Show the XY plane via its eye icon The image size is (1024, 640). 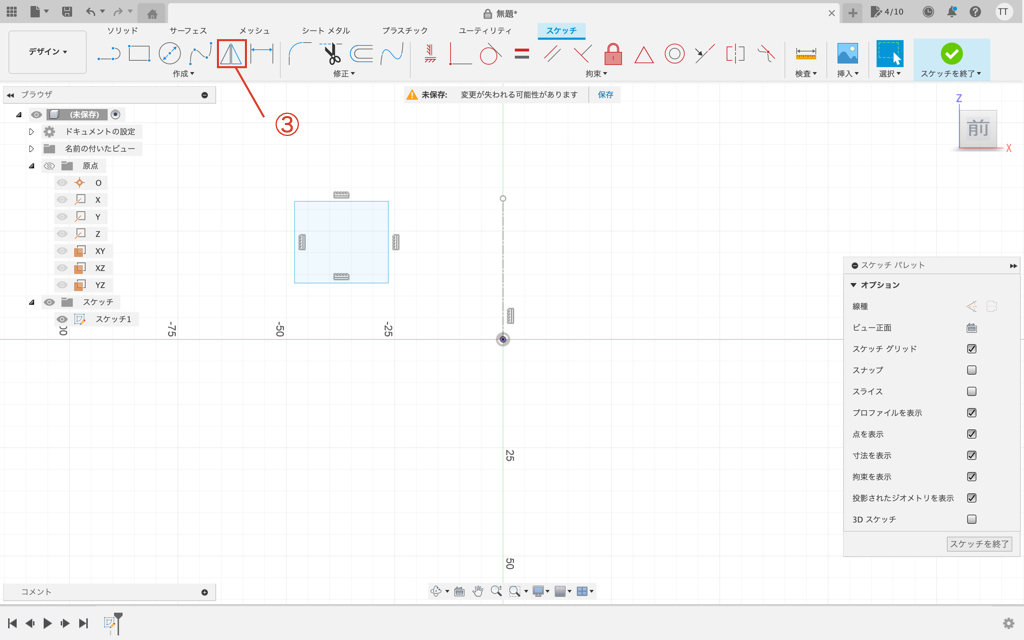tap(62, 251)
